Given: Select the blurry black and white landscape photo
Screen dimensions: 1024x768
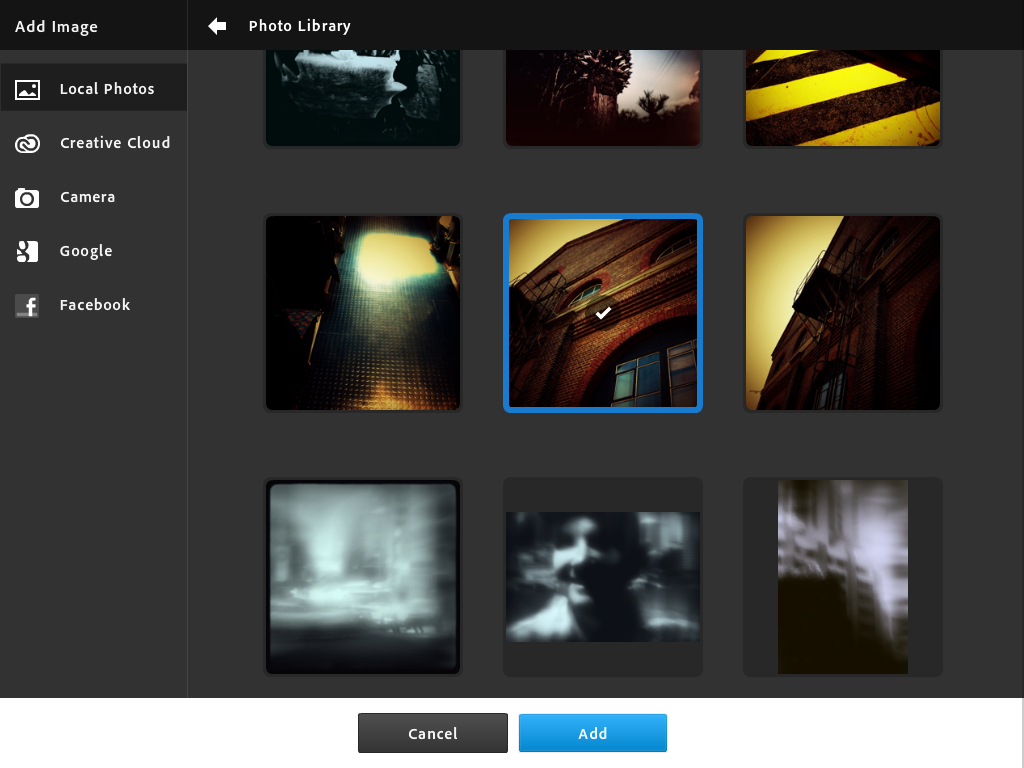Looking at the screenshot, I should 603,577.
